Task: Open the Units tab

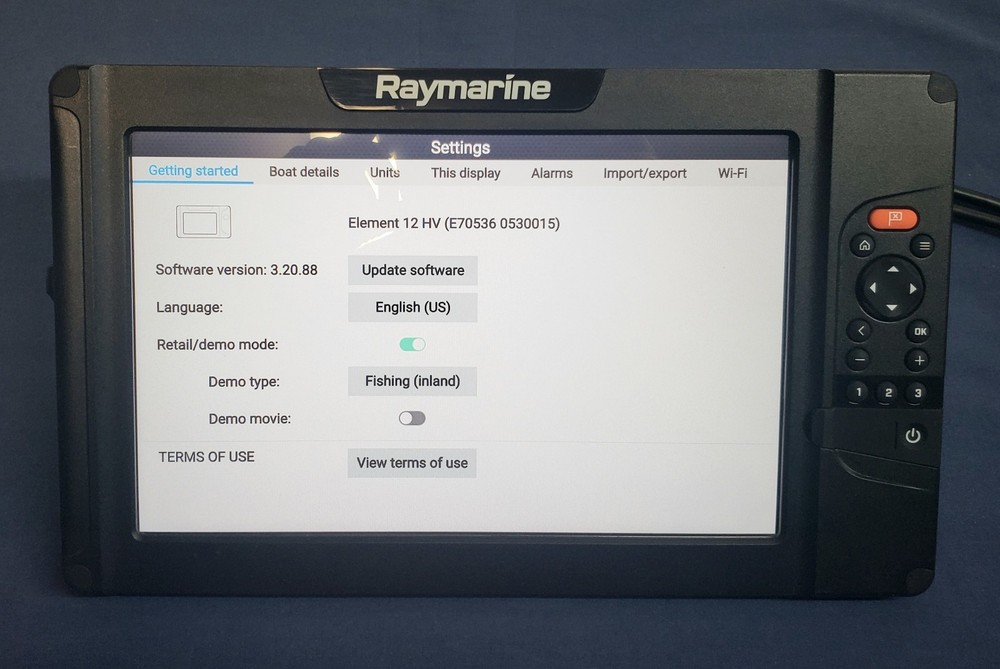Action: coord(385,173)
